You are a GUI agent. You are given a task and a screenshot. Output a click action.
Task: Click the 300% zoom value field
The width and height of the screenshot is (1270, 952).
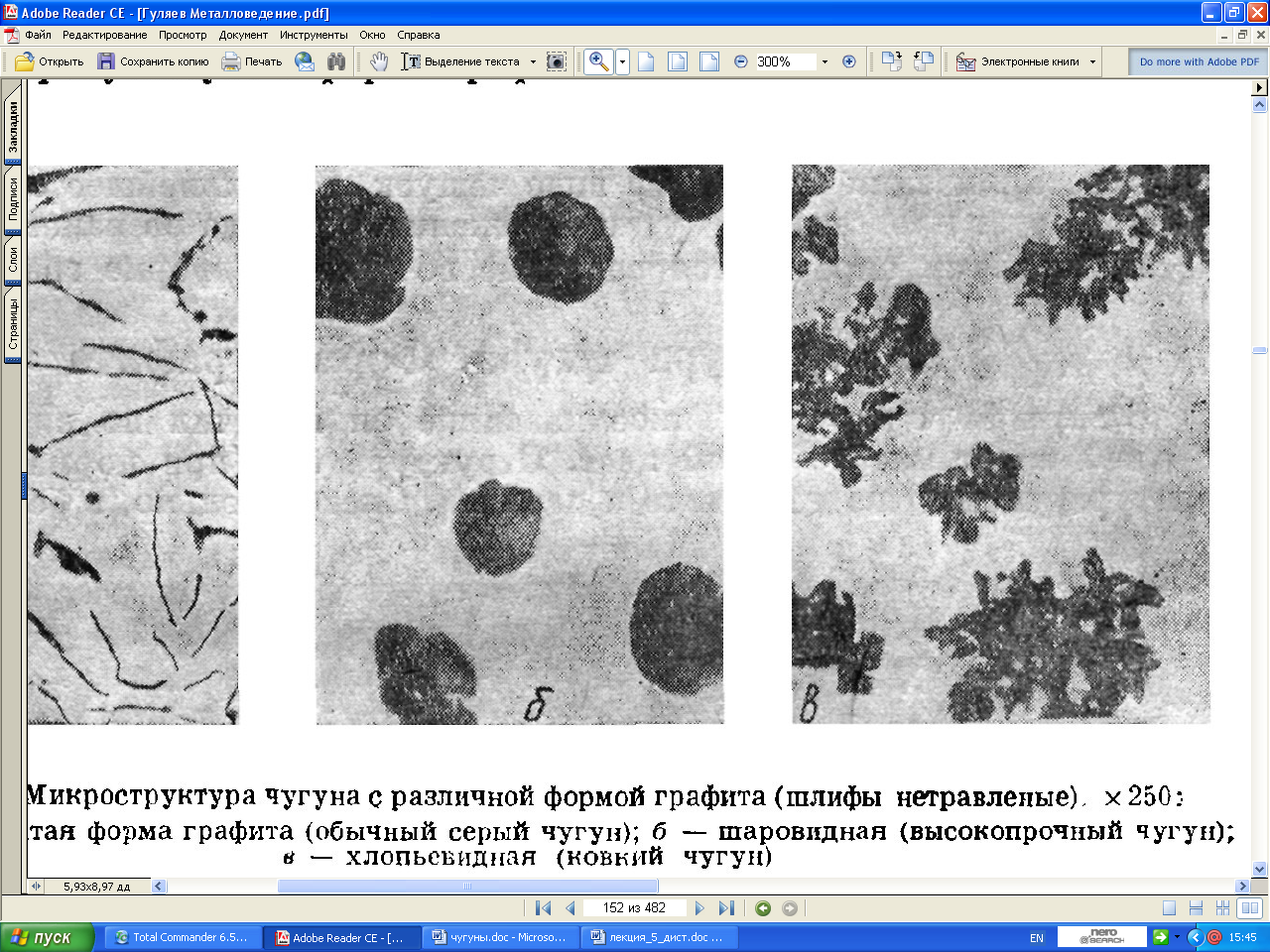(x=786, y=61)
